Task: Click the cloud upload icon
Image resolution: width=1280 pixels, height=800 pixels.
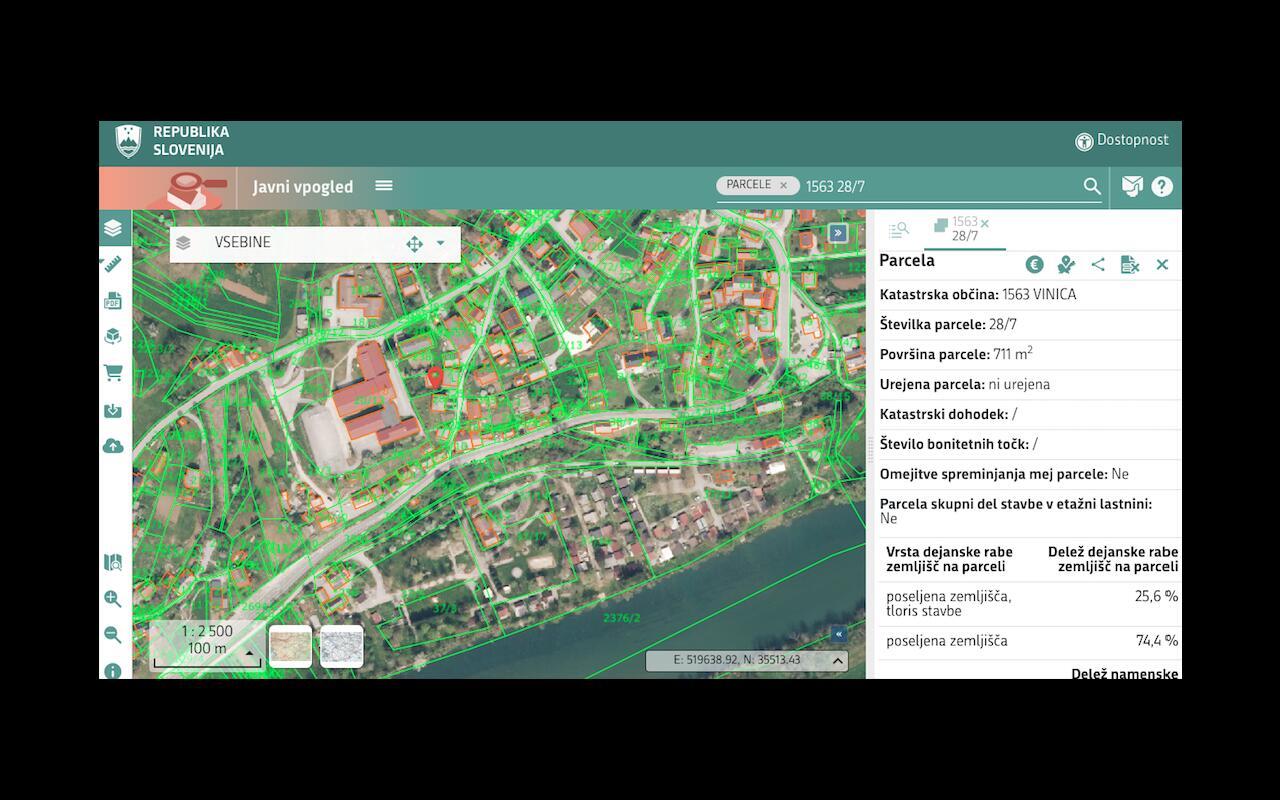Action: (x=113, y=446)
